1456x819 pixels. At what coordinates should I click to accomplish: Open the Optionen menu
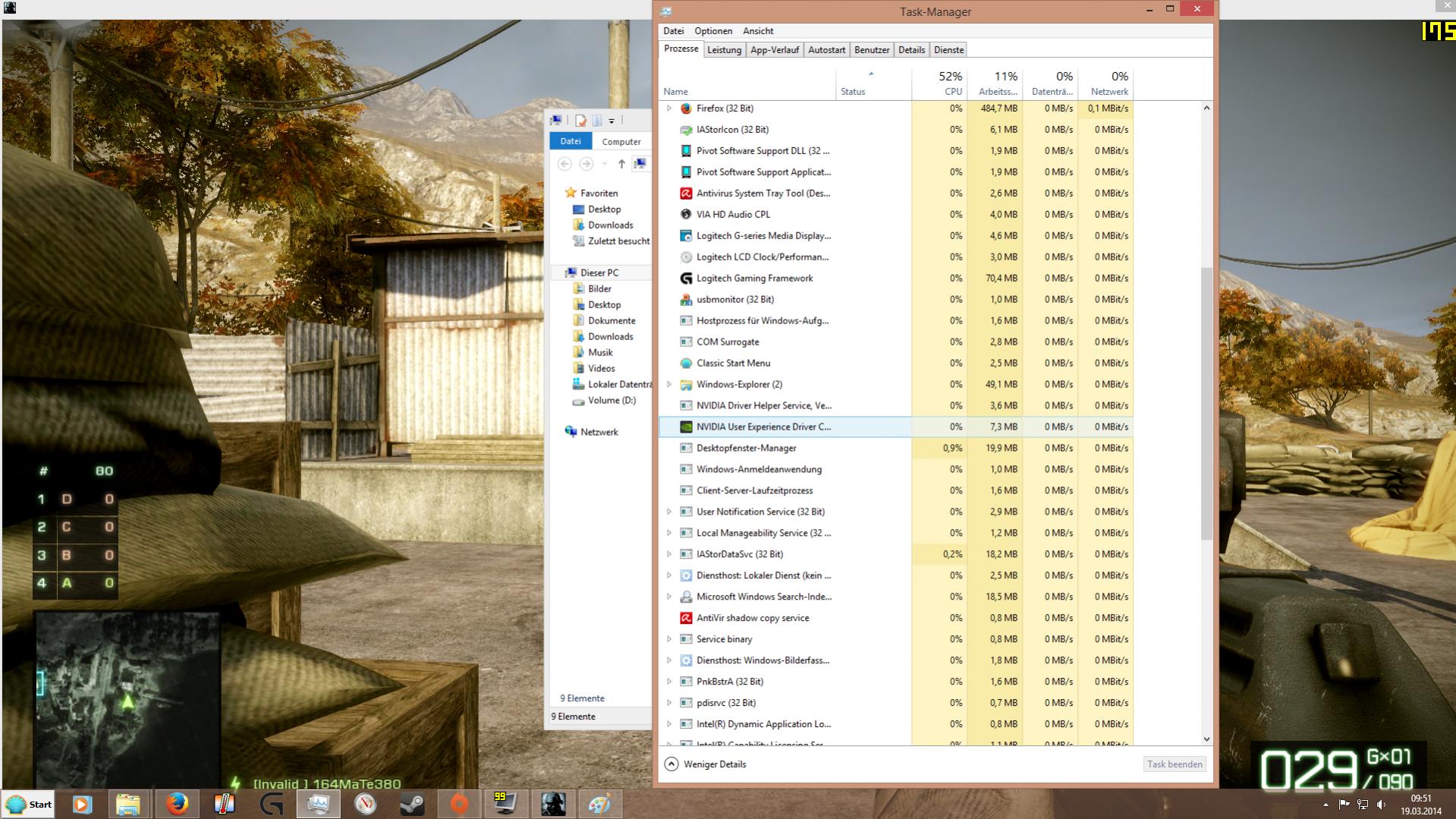coord(713,31)
